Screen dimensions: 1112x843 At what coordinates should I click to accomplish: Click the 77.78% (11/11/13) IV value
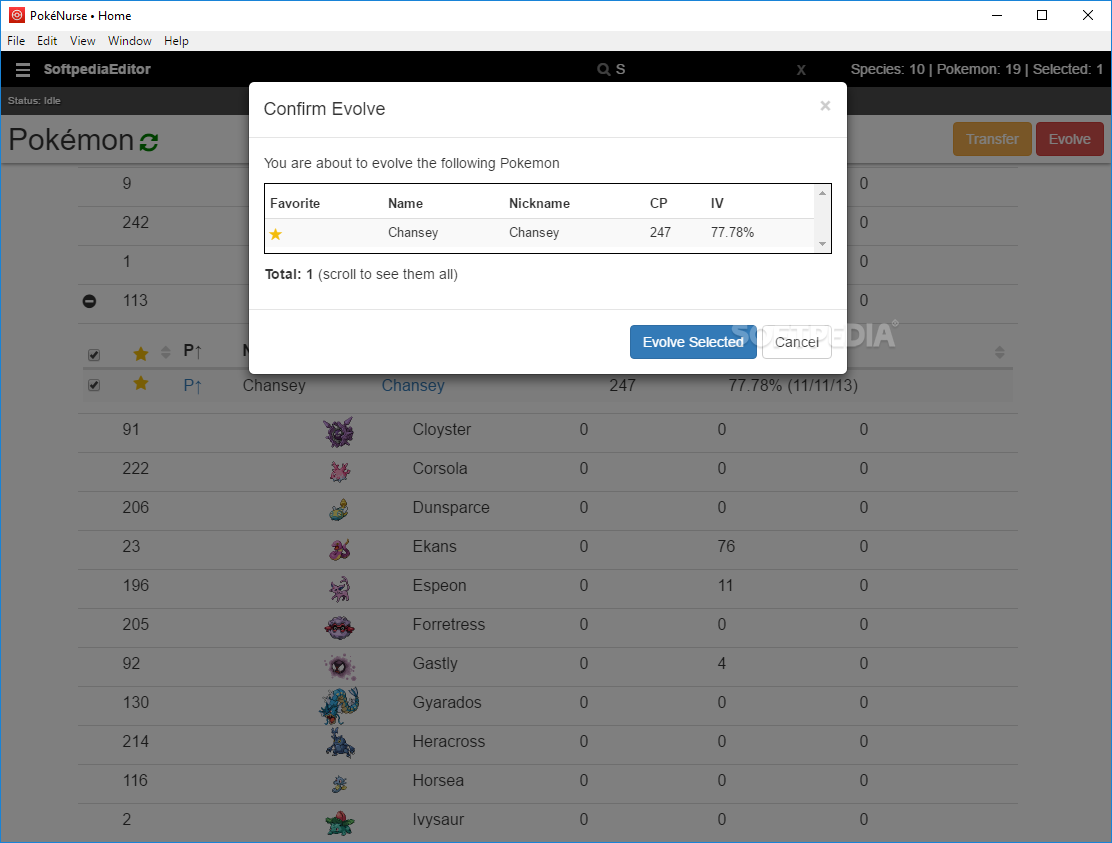click(x=793, y=386)
